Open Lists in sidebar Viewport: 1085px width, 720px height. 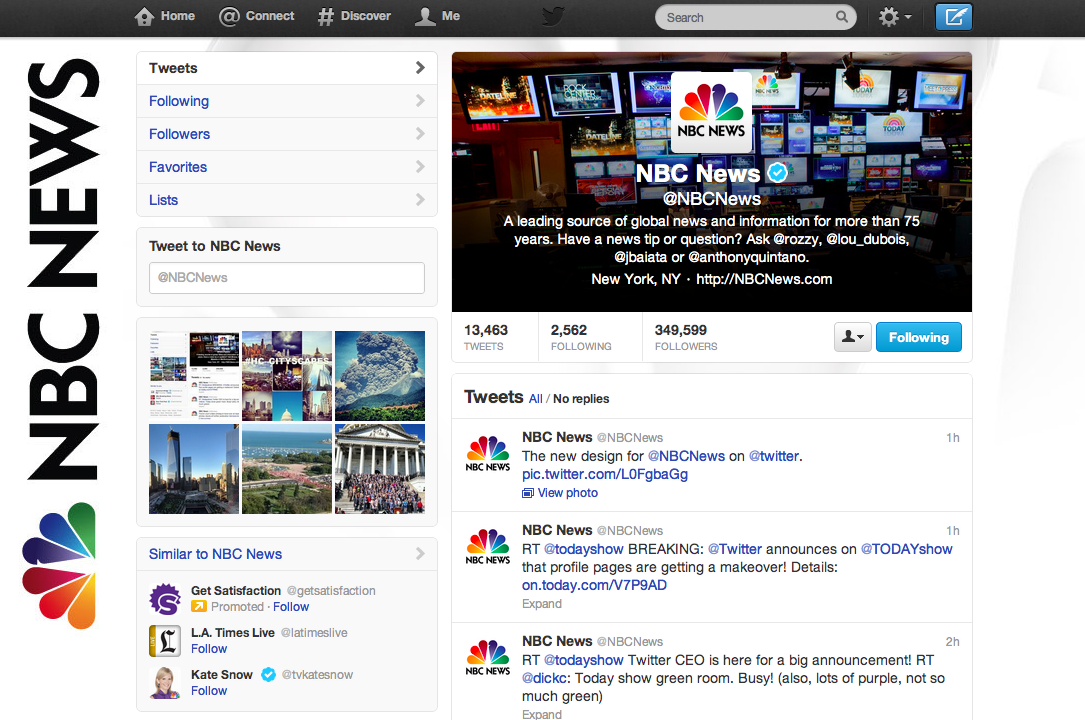tap(287, 200)
